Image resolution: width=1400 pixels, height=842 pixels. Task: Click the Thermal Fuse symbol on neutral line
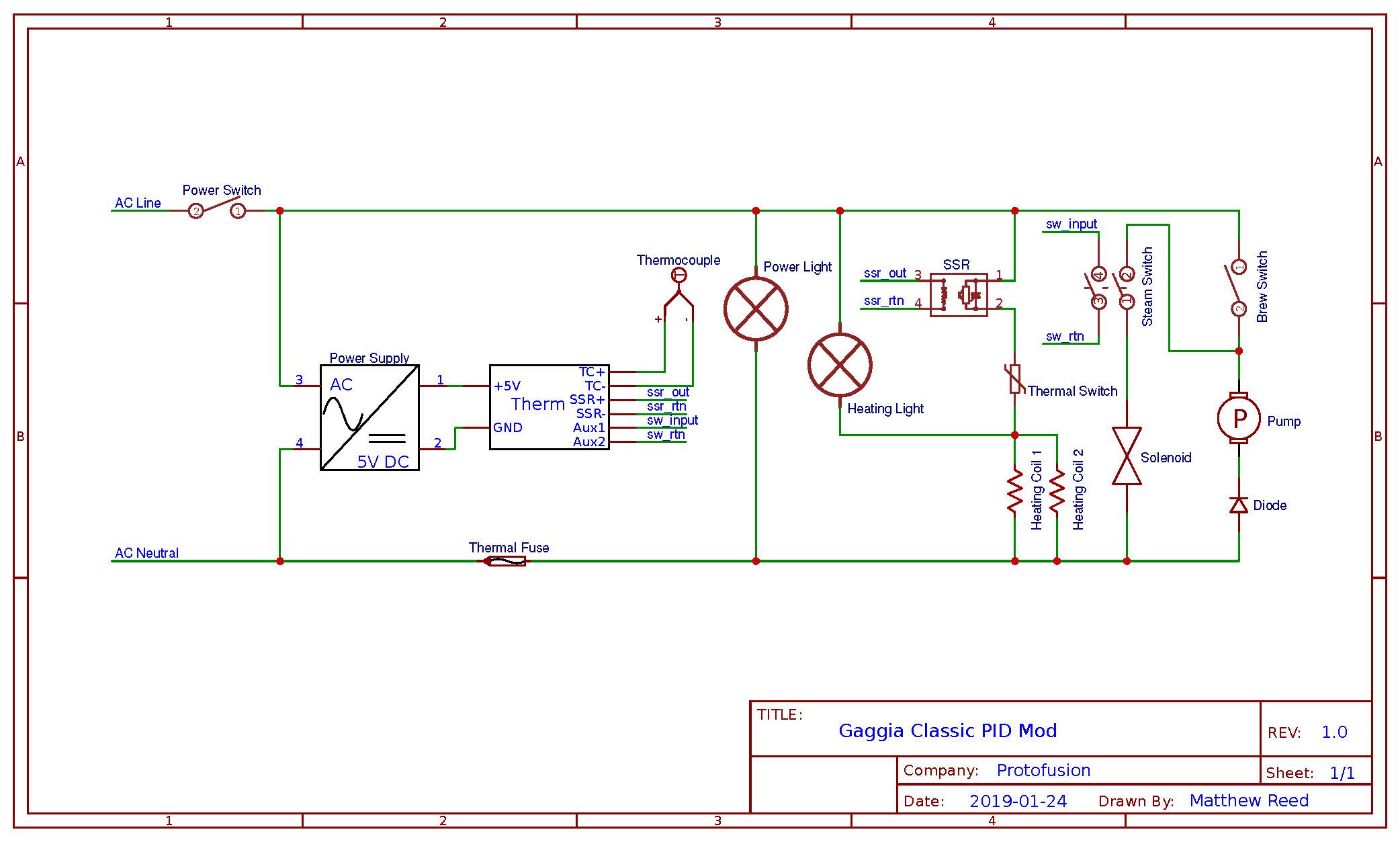(x=505, y=560)
